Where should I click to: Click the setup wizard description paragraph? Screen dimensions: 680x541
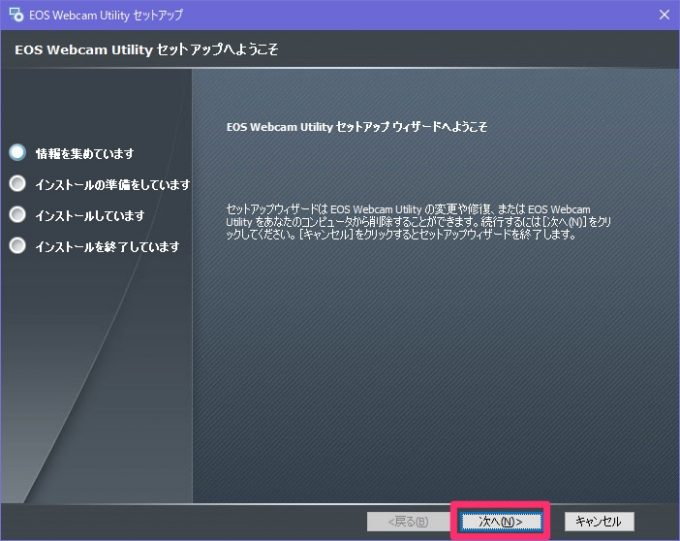click(418, 222)
